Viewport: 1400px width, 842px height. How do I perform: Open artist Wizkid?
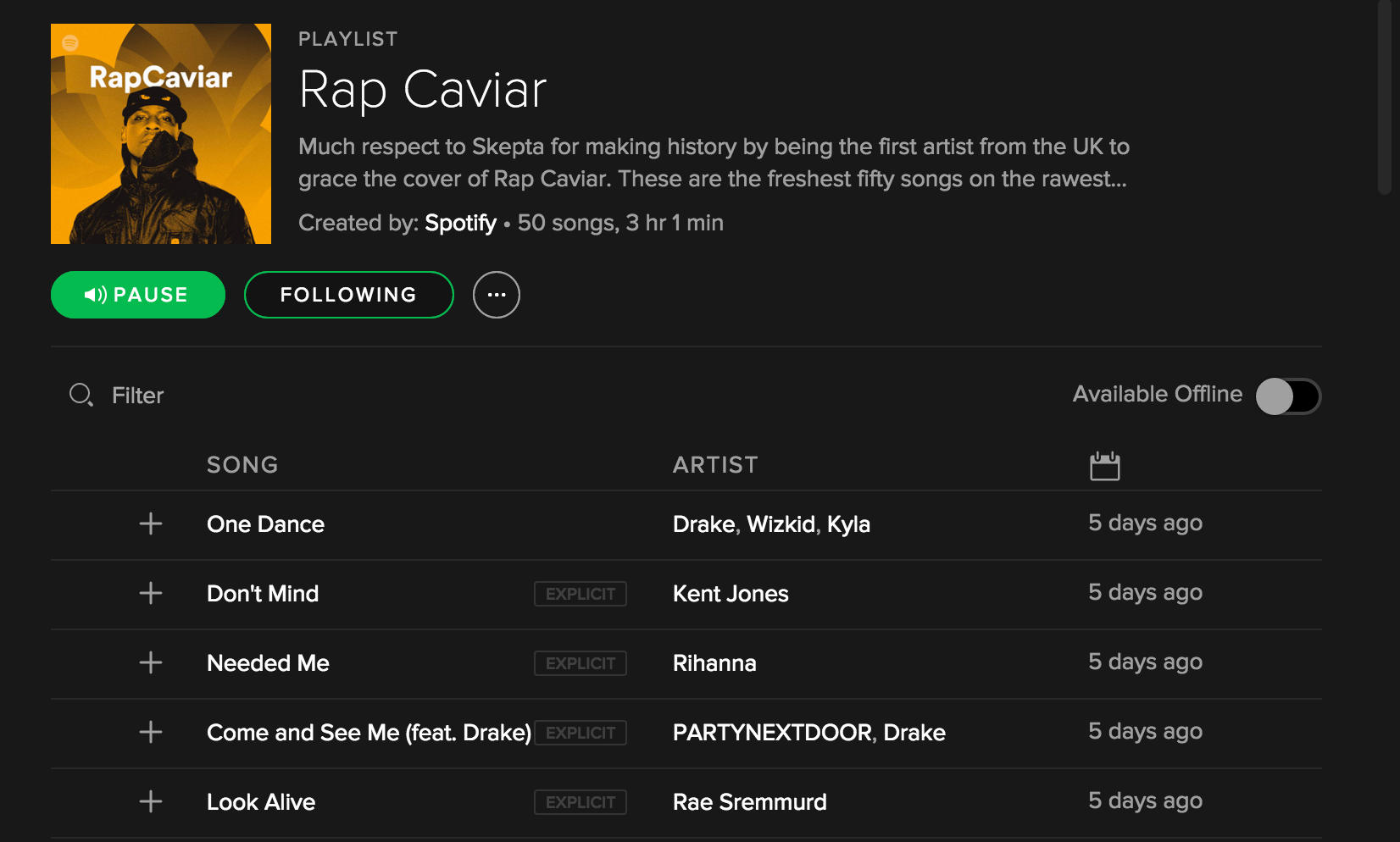point(781,524)
